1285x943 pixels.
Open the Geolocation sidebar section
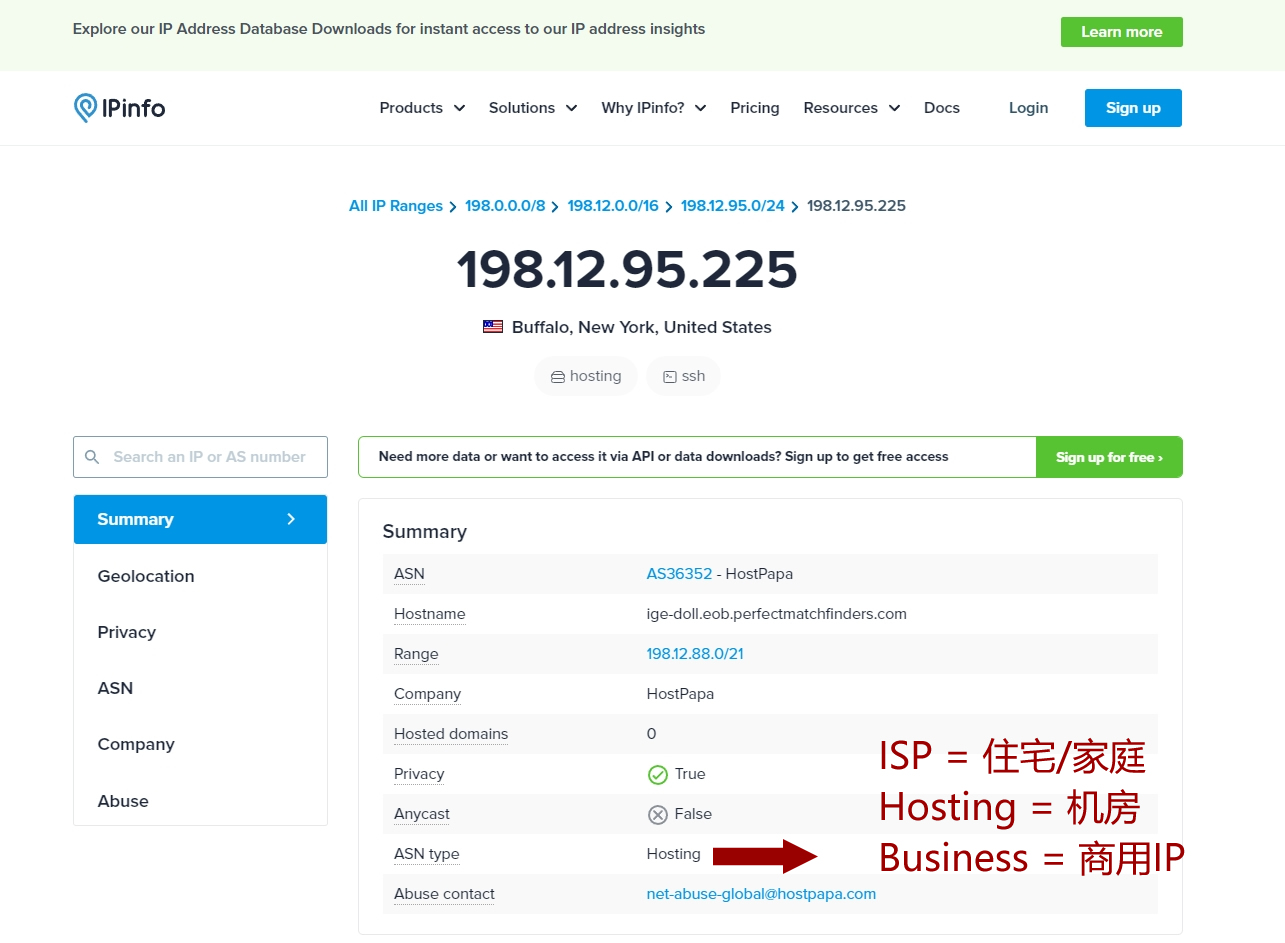pos(146,576)
